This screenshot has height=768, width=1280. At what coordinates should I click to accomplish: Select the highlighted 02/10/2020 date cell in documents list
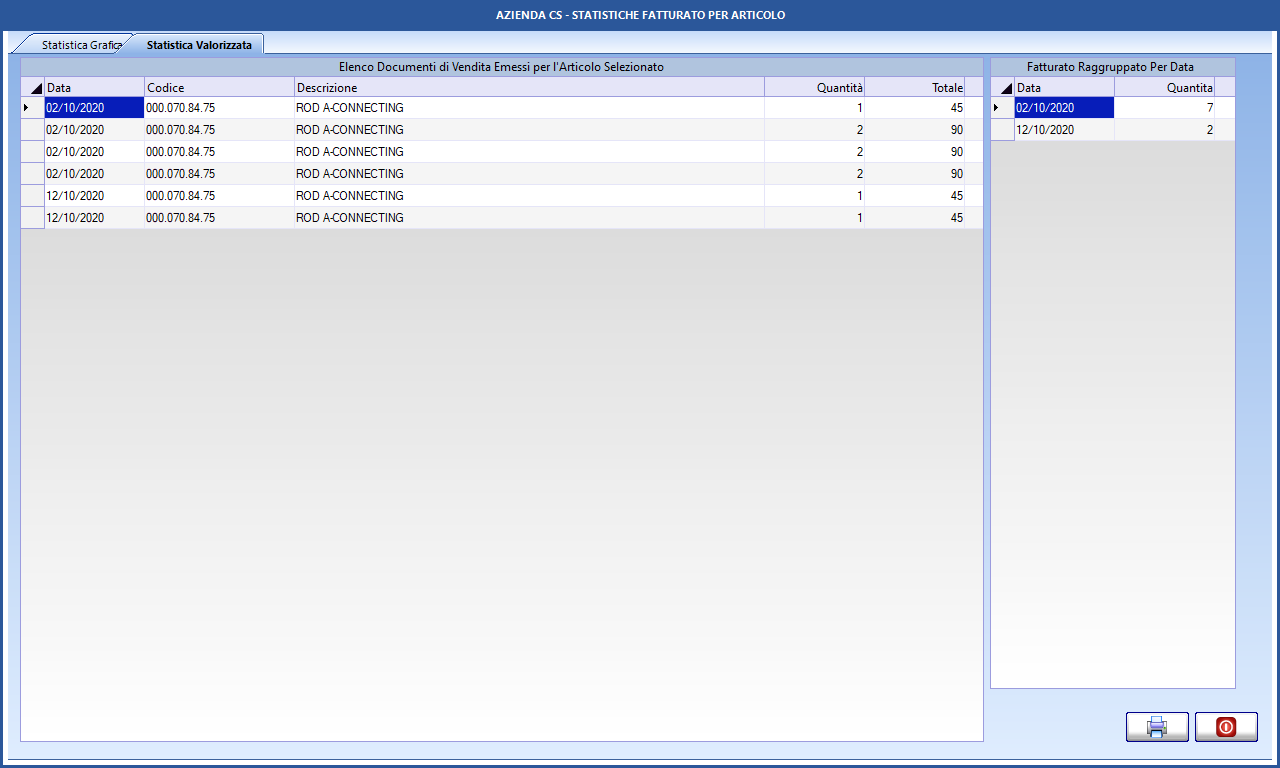point(94,108)
